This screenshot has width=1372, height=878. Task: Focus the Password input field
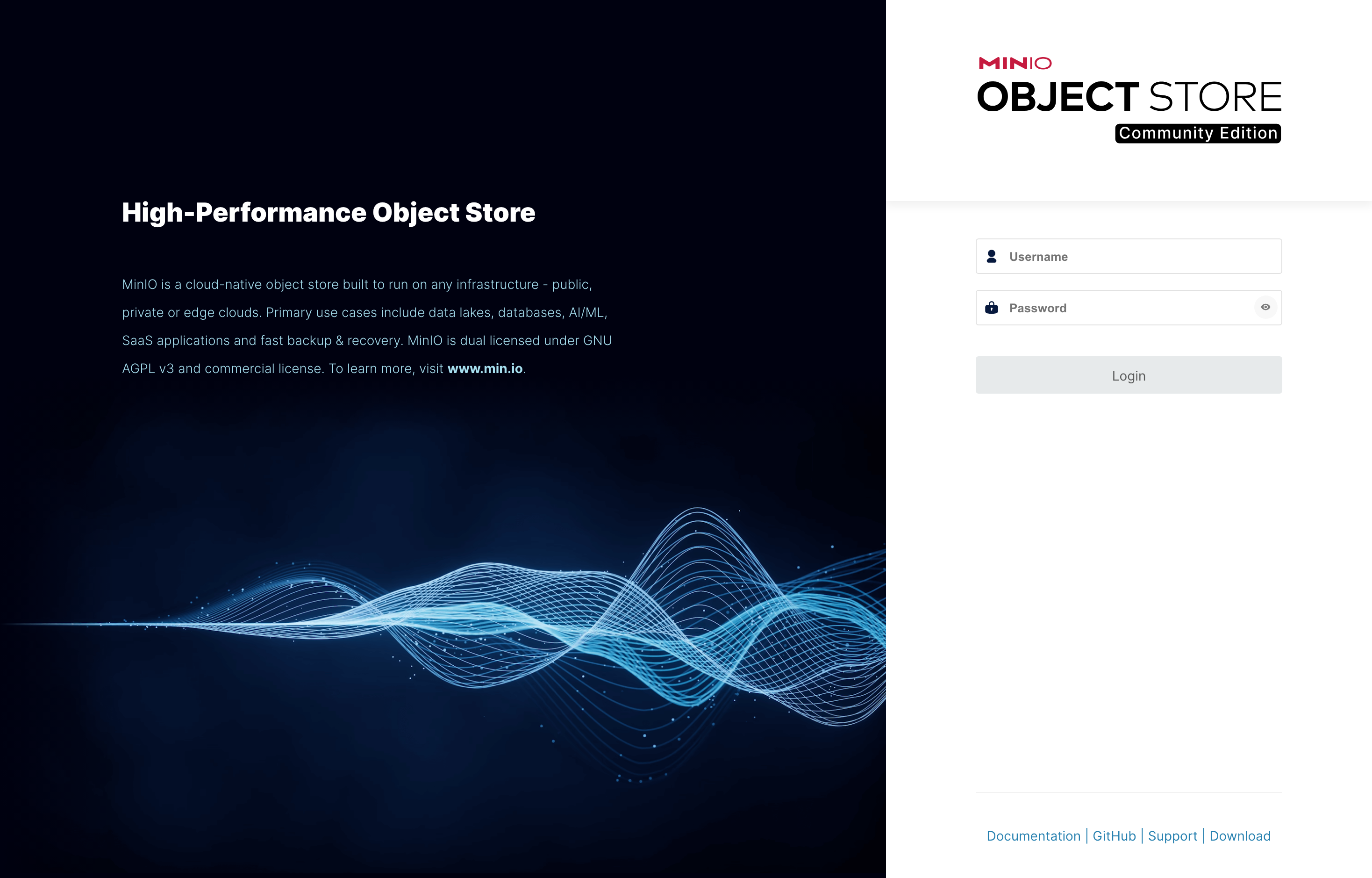1129,308
